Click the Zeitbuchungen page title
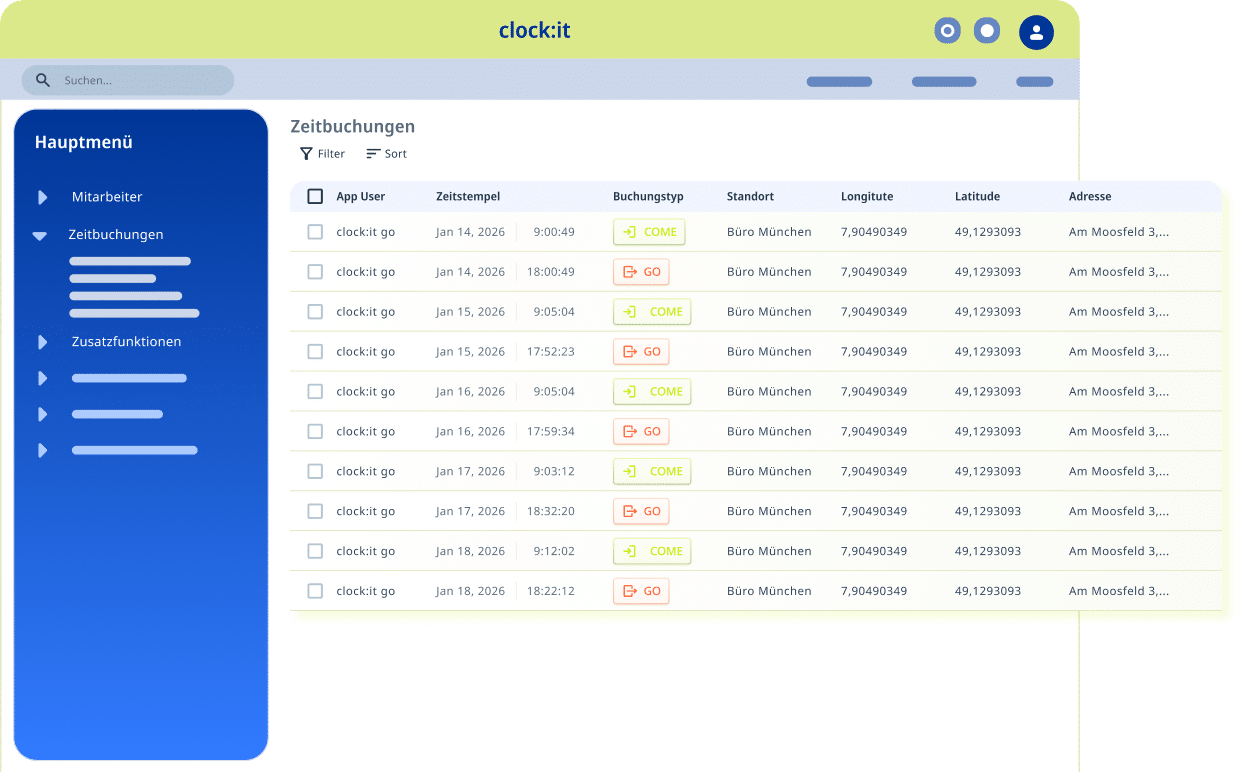Image resolution: width=1239 pixels, height=772 pixels. (352, 127)
